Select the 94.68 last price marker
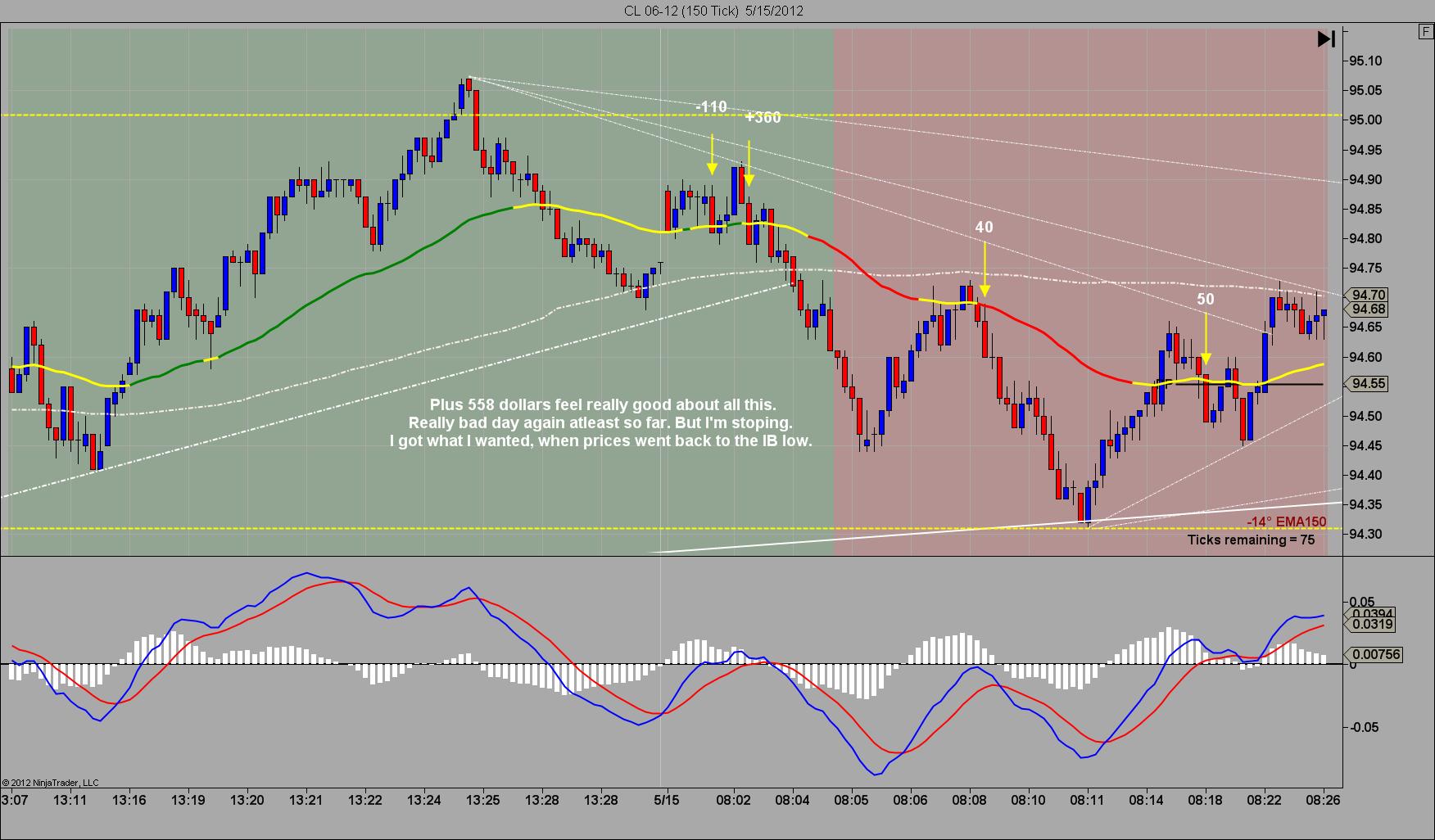This screenshot has width=1435, height=840. (x=1368, y=309)
